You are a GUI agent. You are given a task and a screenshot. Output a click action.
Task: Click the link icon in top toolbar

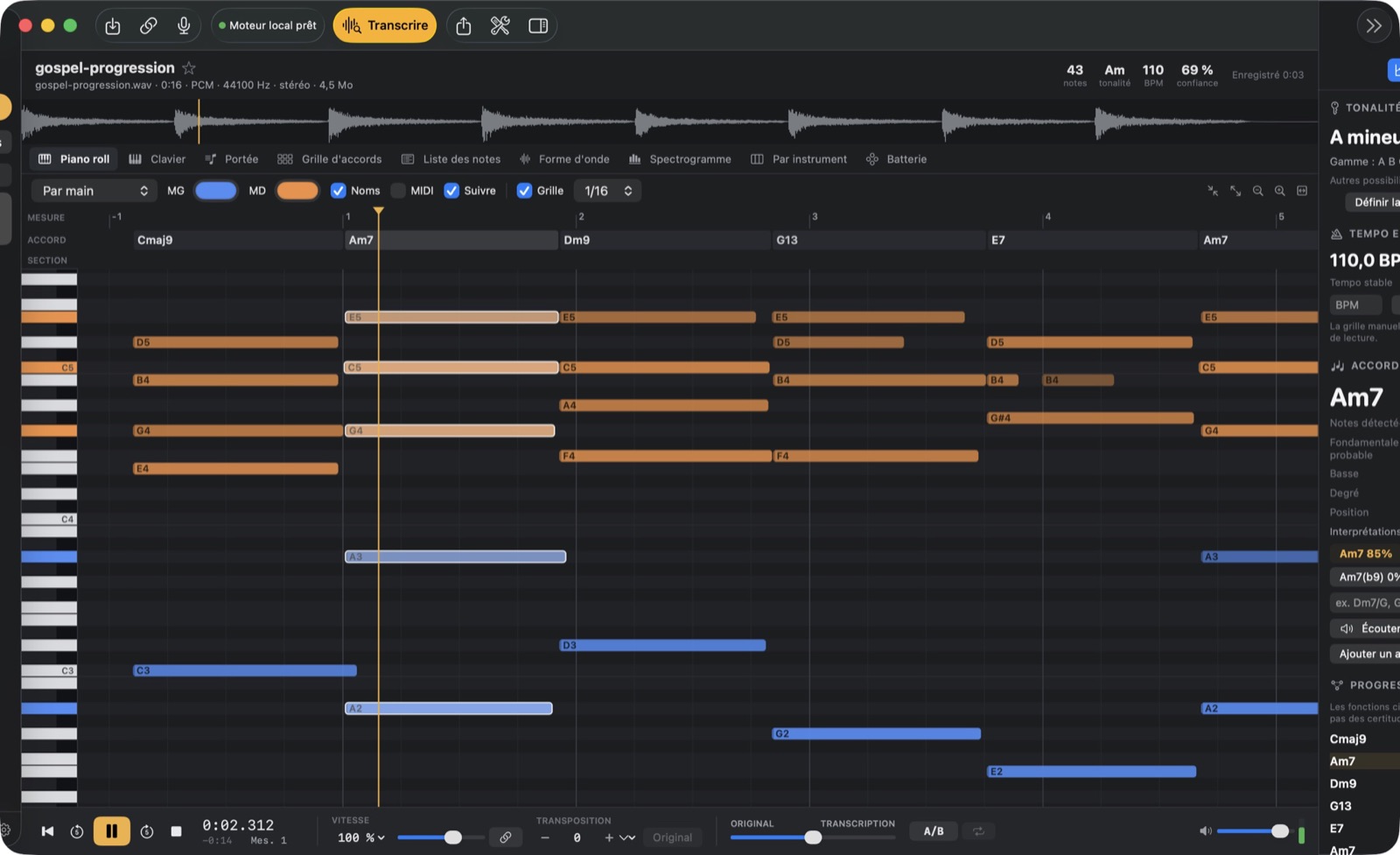pos(149,25)
